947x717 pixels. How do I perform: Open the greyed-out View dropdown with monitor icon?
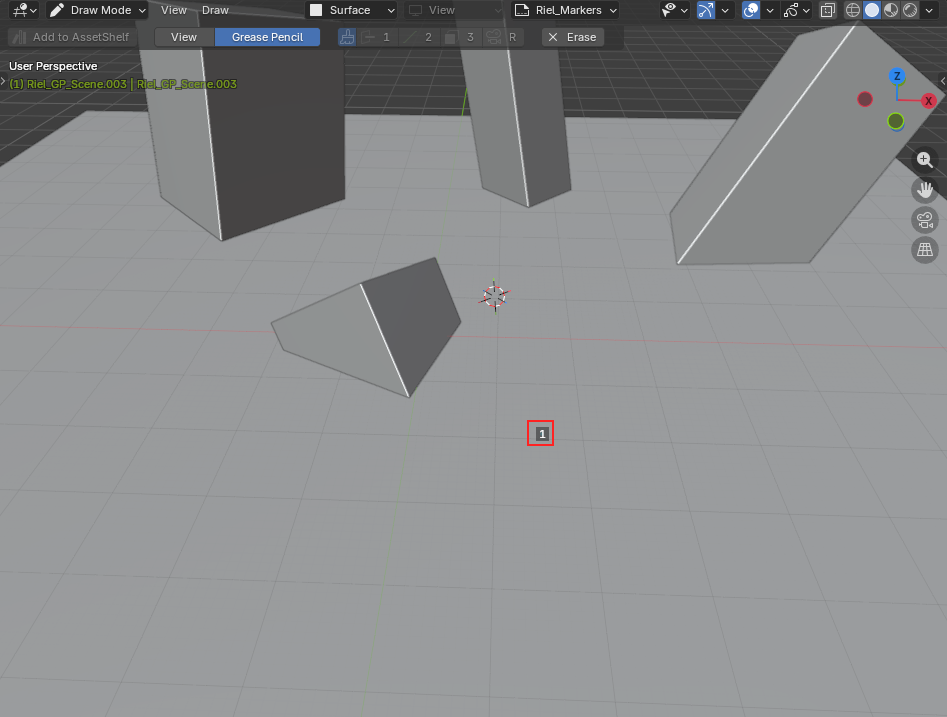click(x=453, y=10)
